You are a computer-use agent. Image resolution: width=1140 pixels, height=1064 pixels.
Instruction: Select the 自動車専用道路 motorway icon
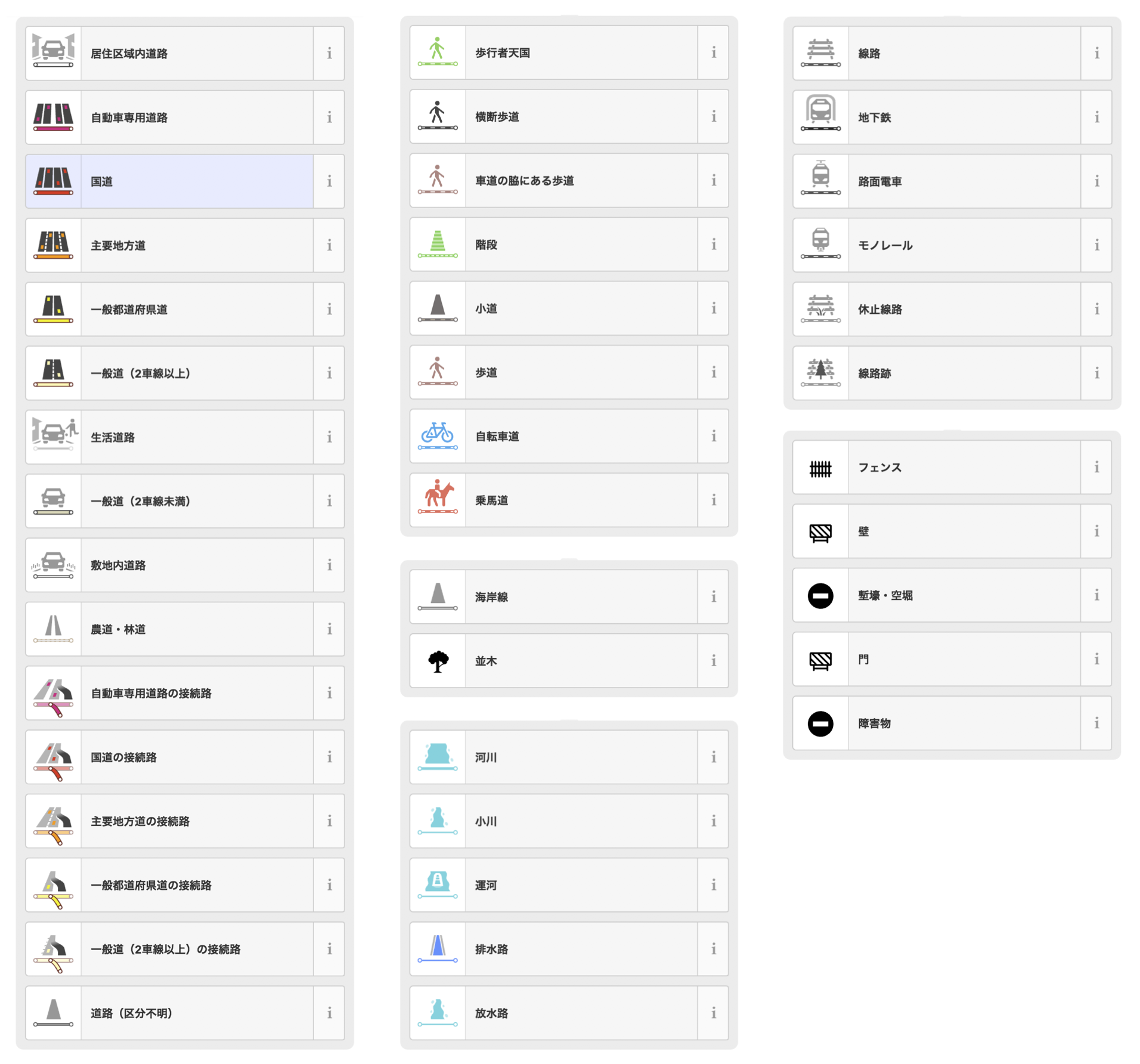53,117
